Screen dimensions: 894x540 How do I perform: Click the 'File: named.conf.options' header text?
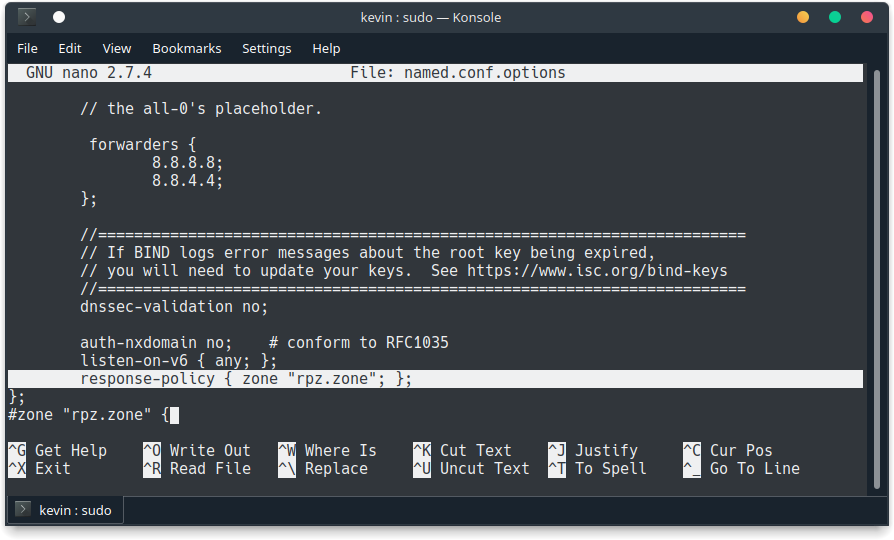[x=458, y=73]
